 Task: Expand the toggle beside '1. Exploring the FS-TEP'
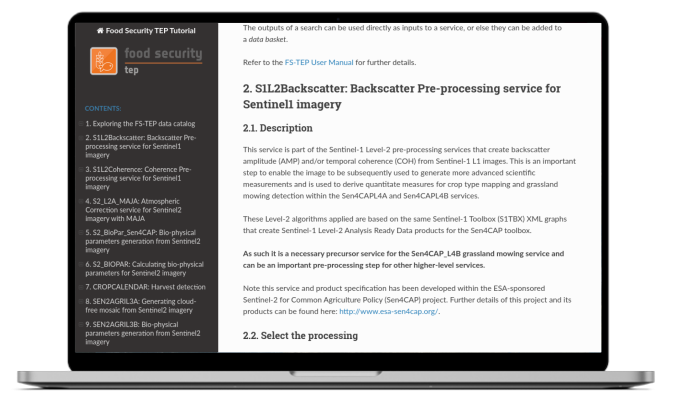(x=81, y=124)
